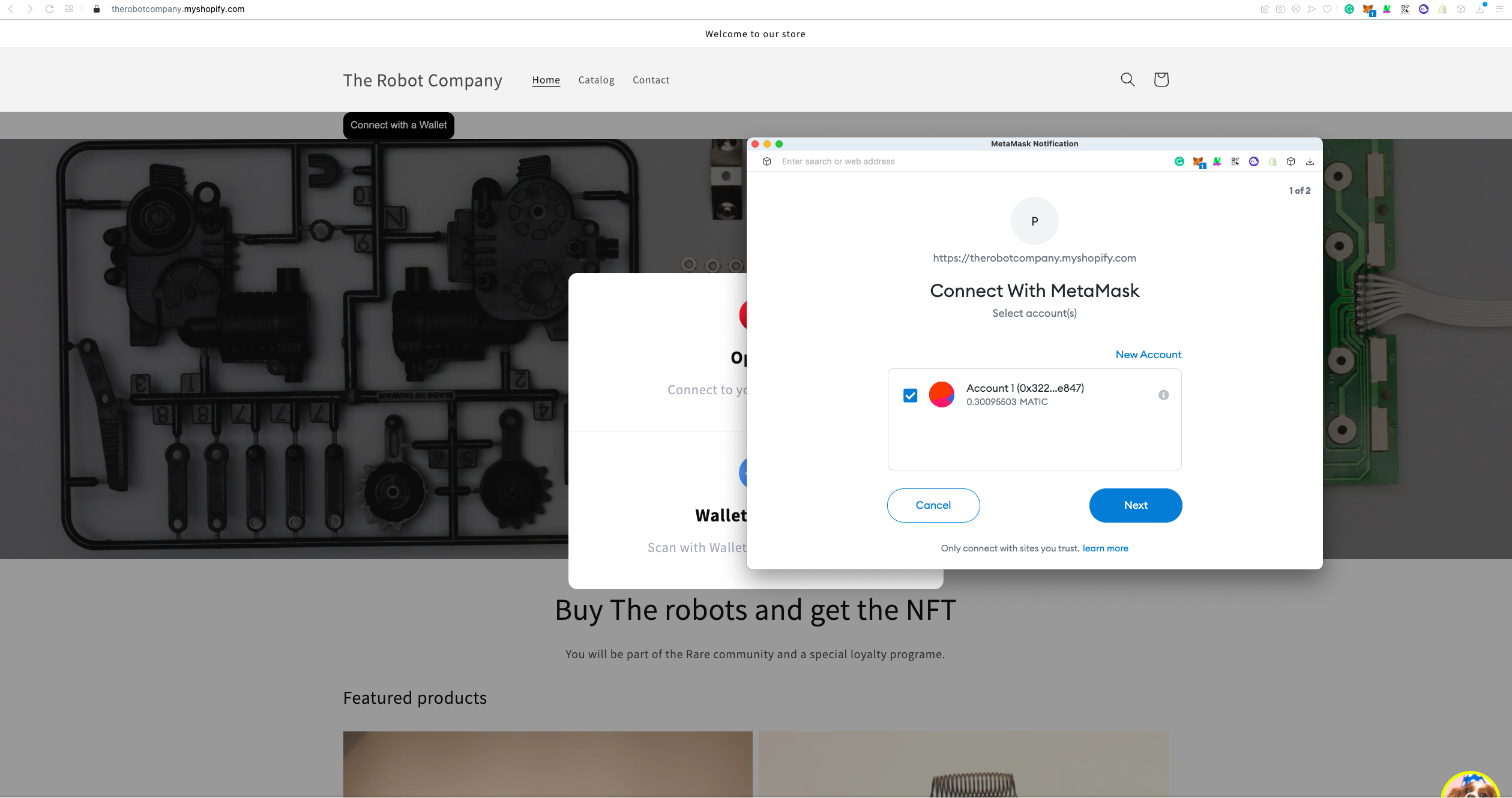Toggle wallet connection checkbox on Account 1
This screenshot has height=798, width=1512.
point(910,395)
